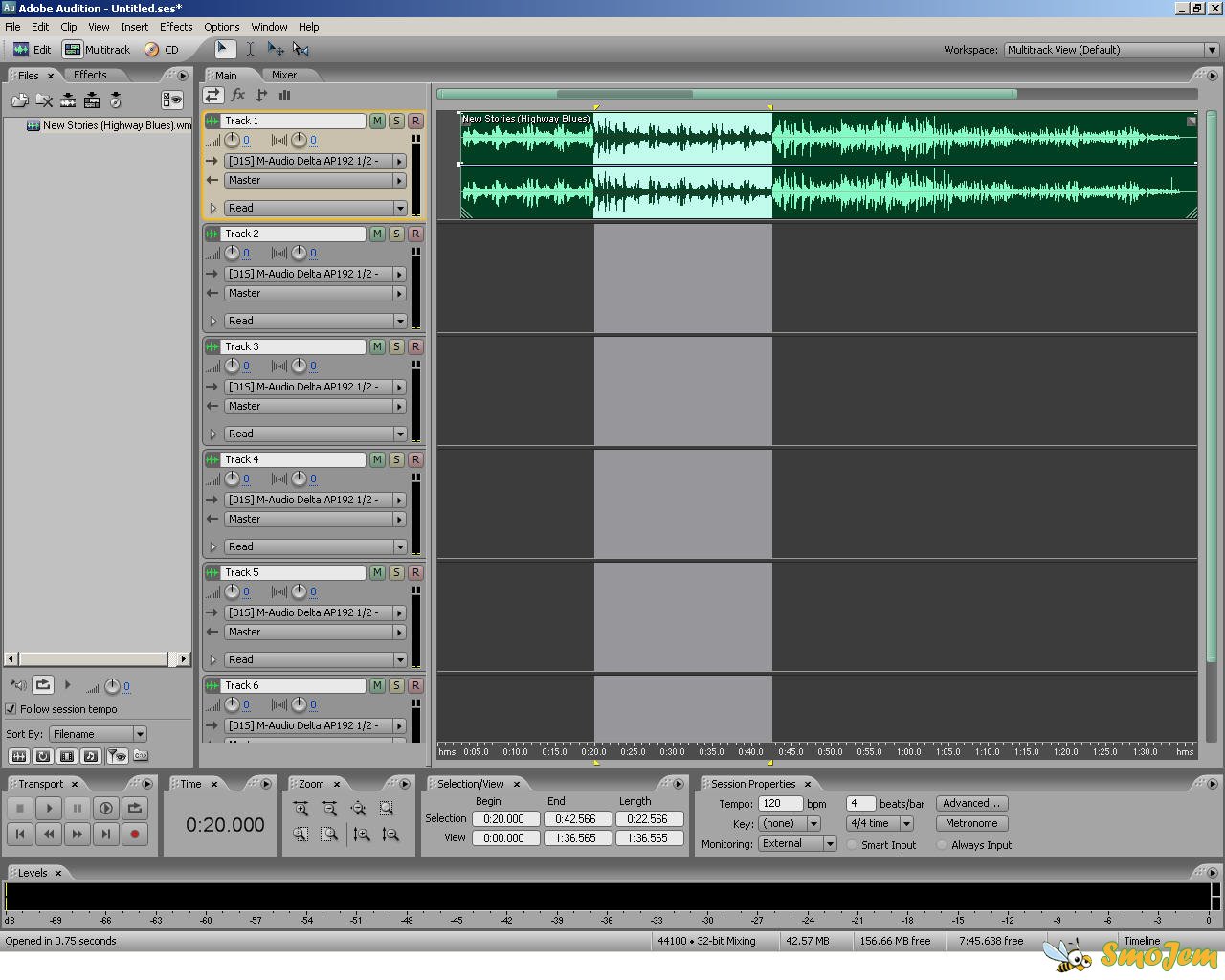Click Zoom In Horizontally icon

[301, 809]
